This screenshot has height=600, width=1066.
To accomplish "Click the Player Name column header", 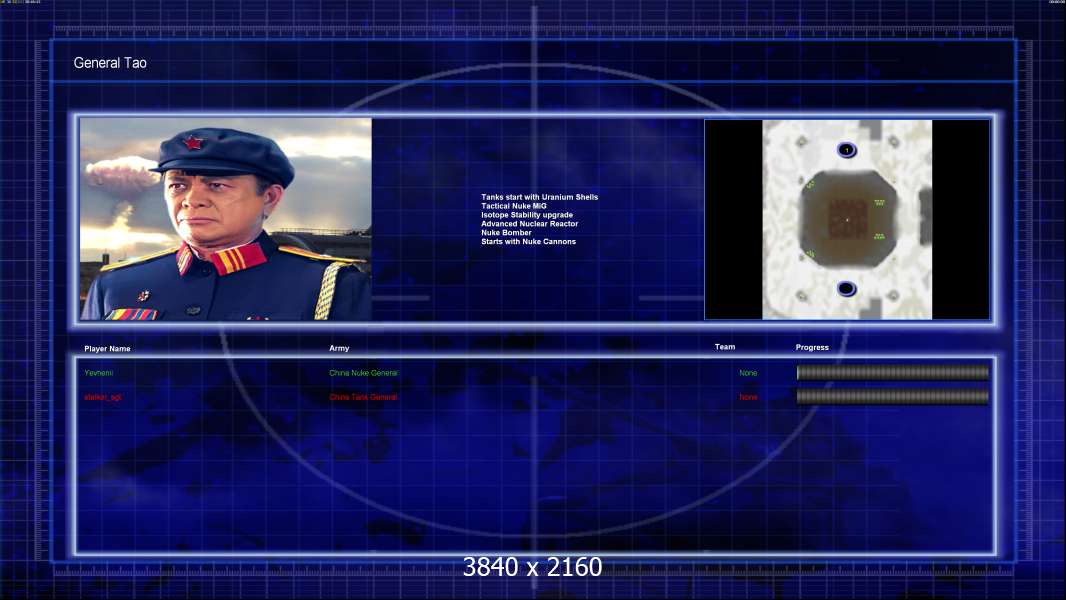I will pos(107,349).
